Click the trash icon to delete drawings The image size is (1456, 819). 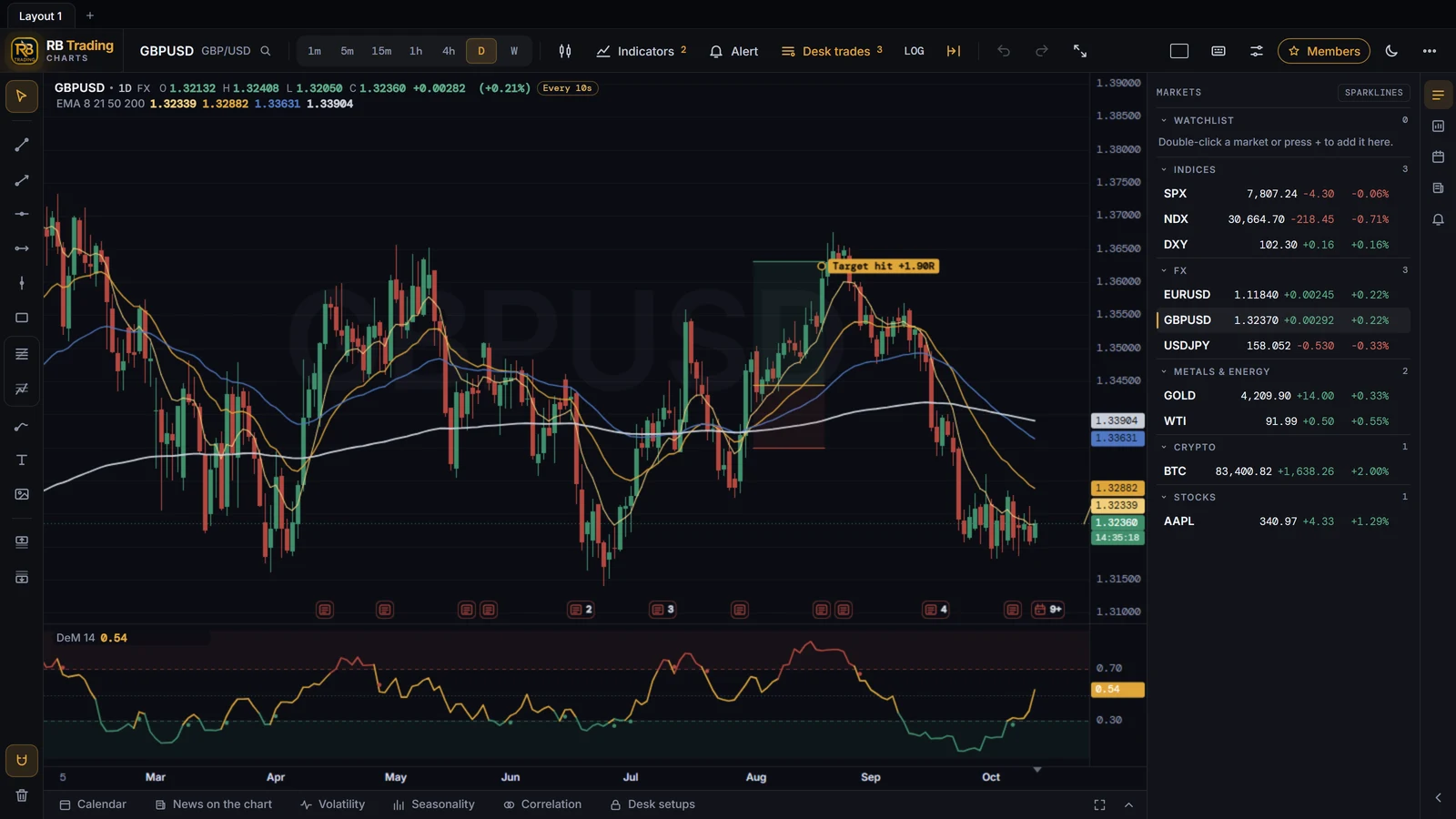[x=22, y=795]
